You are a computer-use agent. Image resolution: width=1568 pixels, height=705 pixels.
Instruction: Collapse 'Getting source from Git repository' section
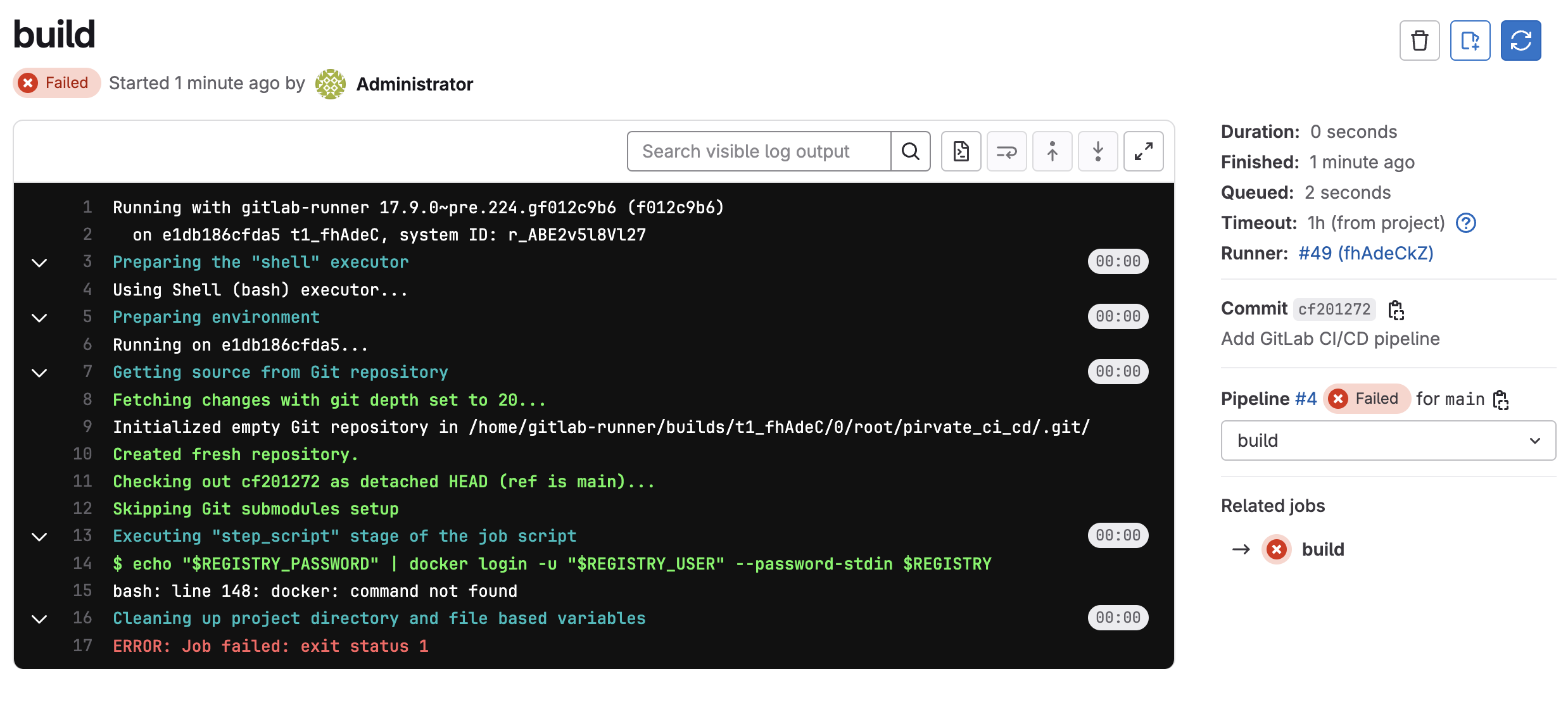(39, 372)
